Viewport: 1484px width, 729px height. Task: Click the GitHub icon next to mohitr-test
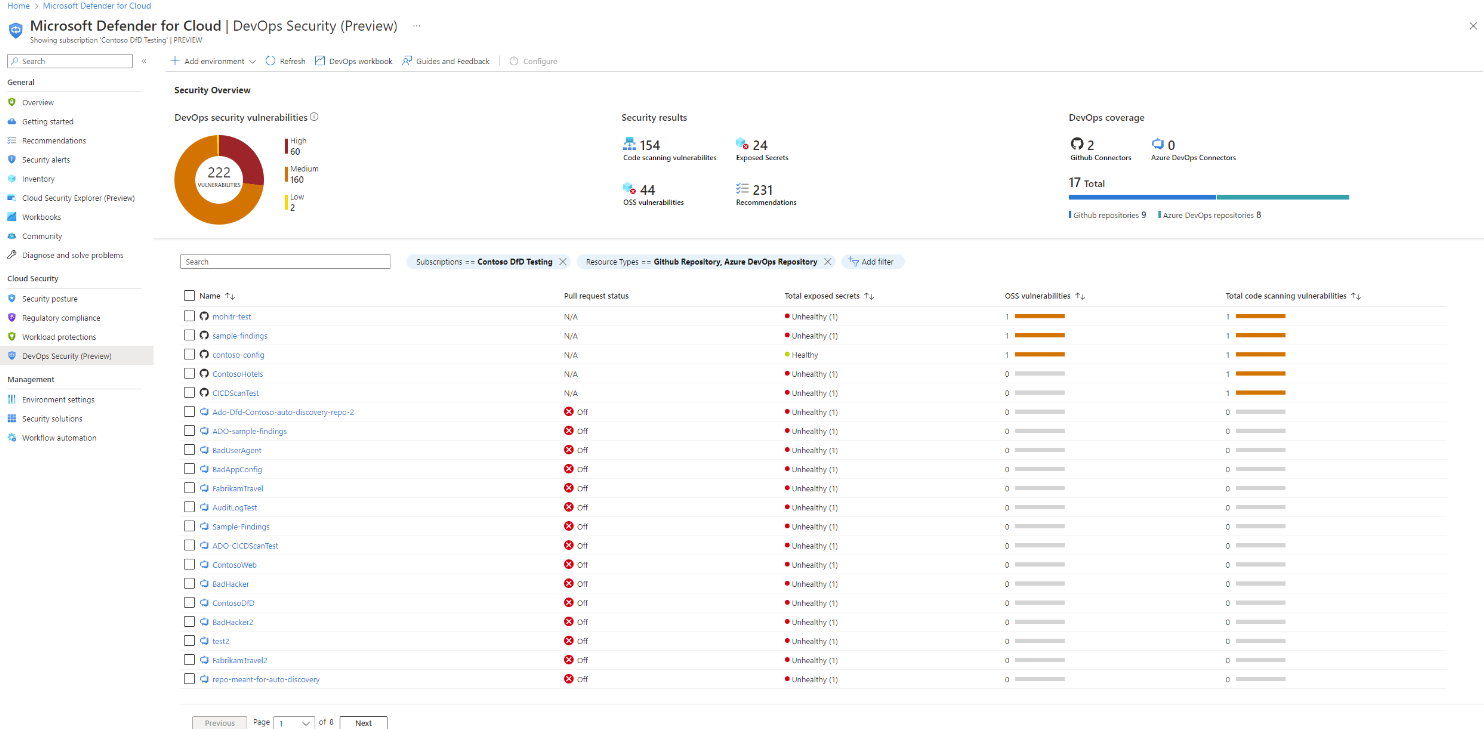204,317
